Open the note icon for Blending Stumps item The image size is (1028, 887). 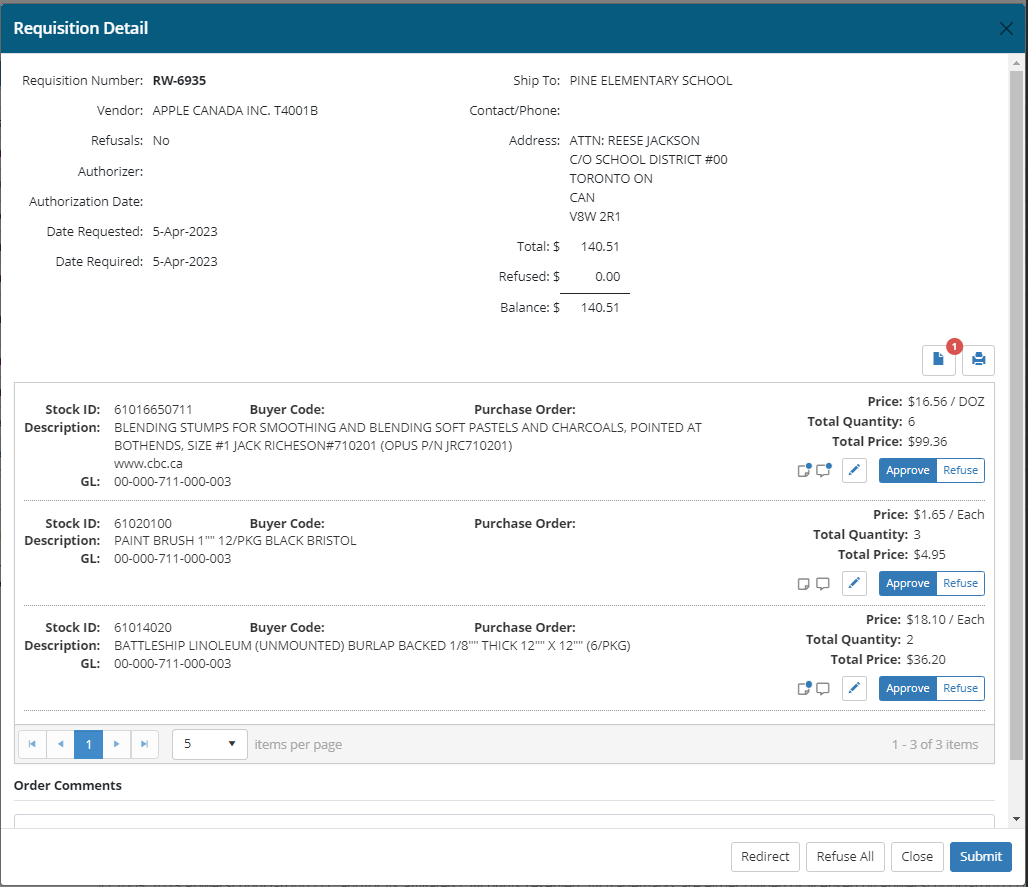pyautogui.click(x=804, y=471)
